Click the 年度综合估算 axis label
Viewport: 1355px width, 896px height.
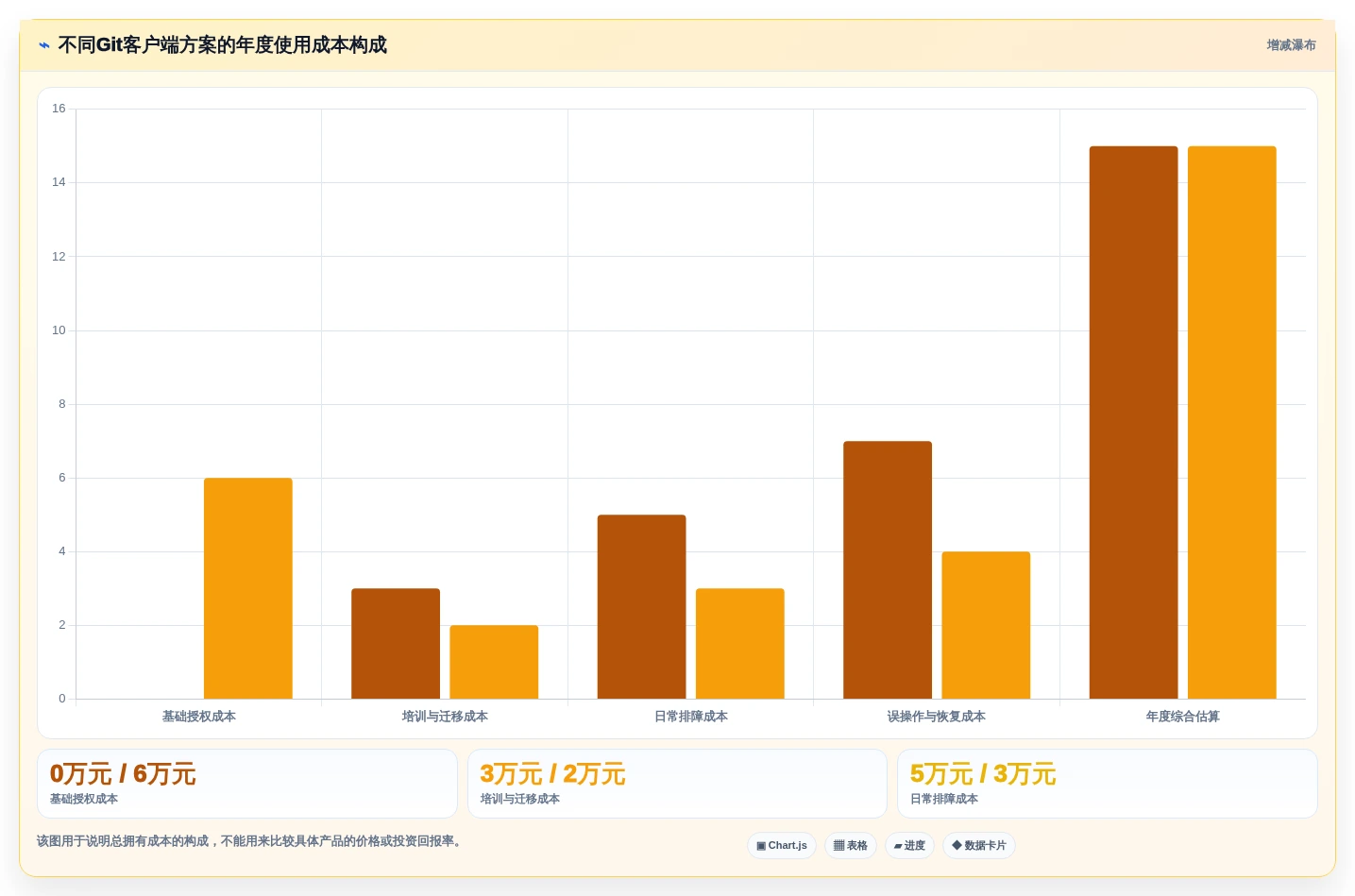click(x=1183, y=717)
